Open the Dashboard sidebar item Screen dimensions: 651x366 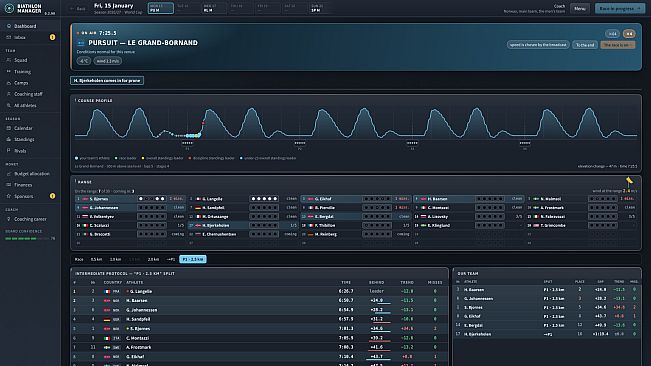point(30,26)
